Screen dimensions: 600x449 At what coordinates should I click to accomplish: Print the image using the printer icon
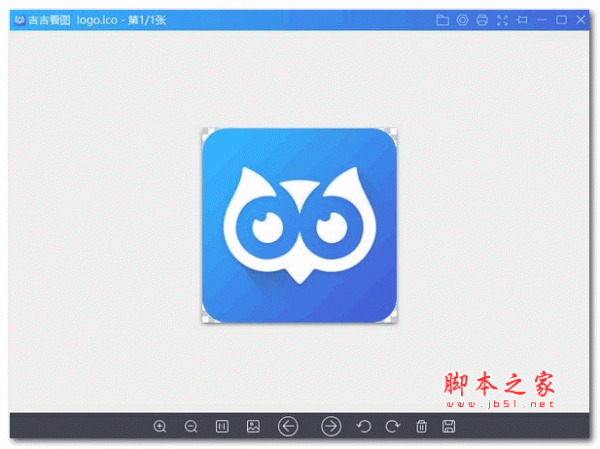coord(482,20)
